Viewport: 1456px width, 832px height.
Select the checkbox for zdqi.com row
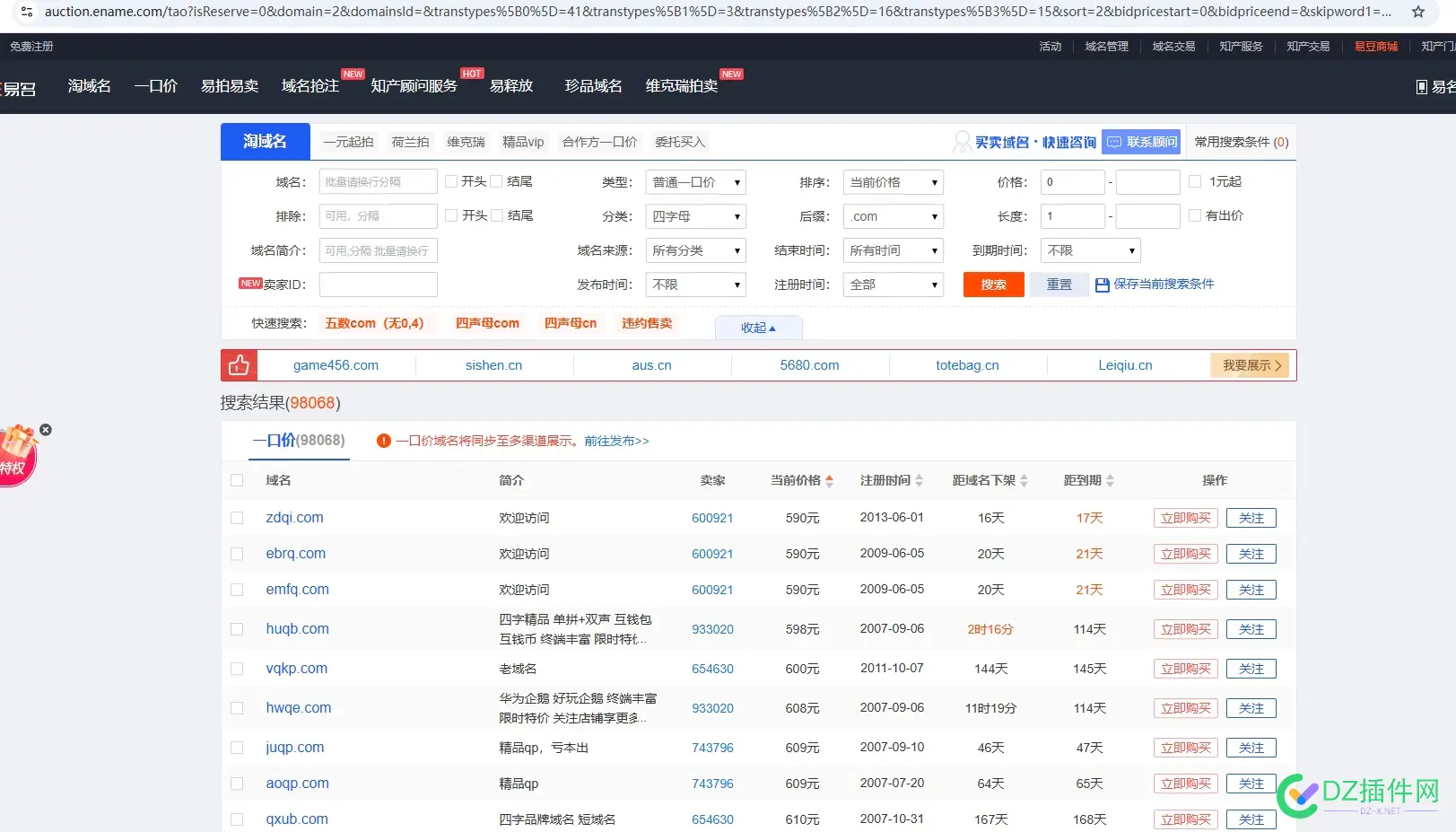click(x=237, y=518)
